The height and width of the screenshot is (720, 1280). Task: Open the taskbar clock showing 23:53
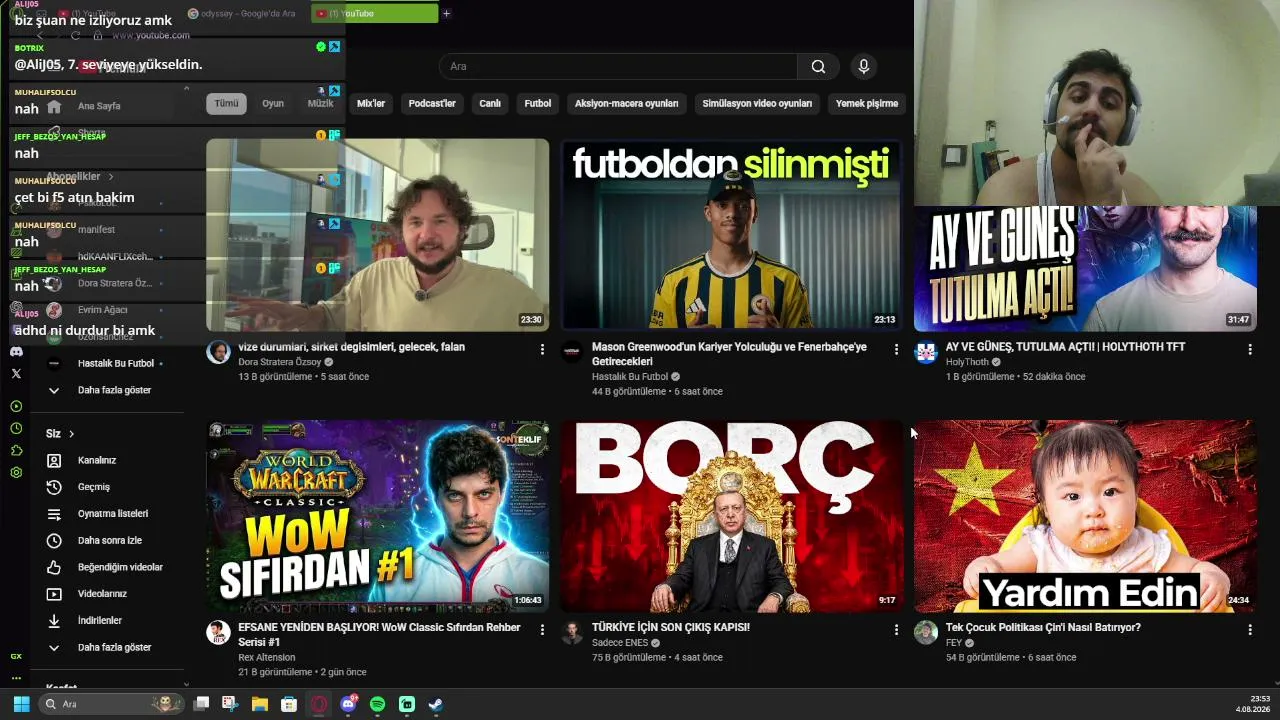(1251, 704)
